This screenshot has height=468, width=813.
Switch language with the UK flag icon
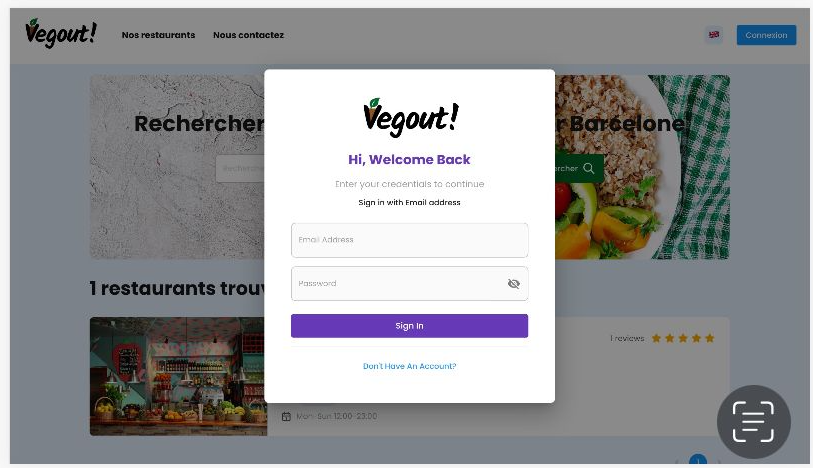[714, 35]
